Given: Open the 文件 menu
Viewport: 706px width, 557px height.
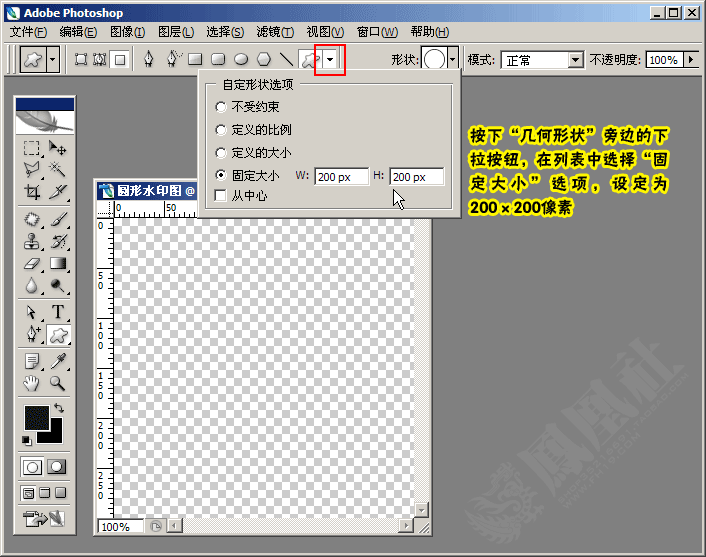Looking at the screenshot, I should [x=28, y=32].
